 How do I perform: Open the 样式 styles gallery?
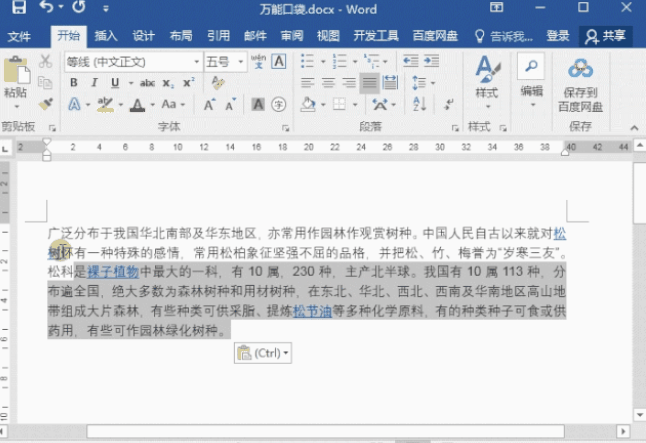pos(487,82)
